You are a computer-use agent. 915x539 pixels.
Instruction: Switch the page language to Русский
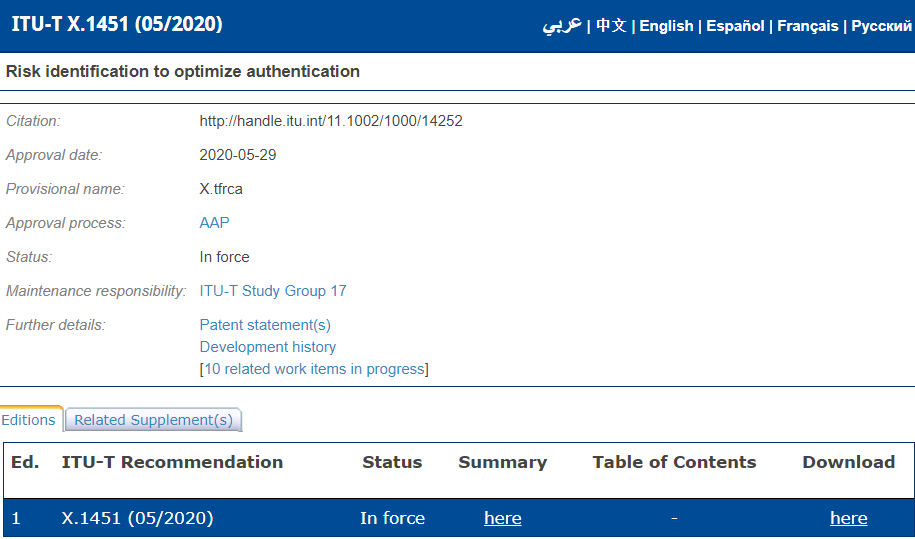(881, 26)
